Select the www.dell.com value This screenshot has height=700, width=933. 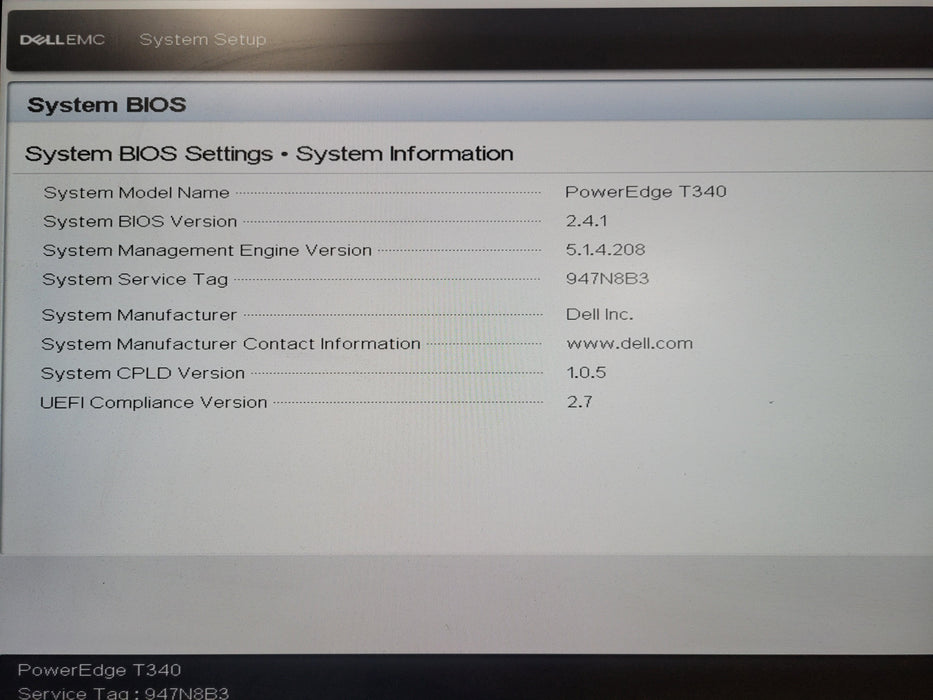pyautogui.click(x=630, y=343)
